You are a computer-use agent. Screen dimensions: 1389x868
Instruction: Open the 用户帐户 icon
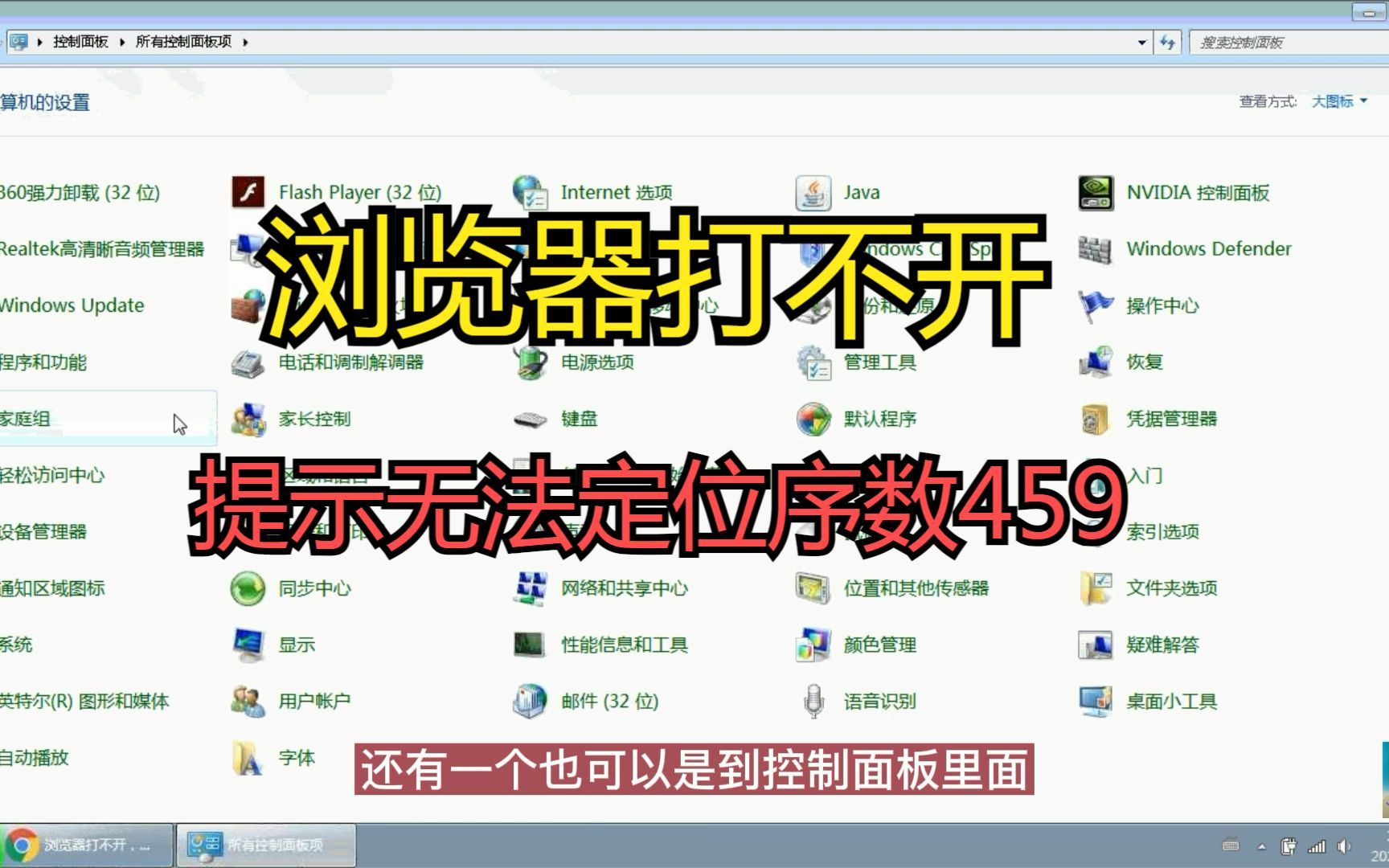tap(248, 702)
